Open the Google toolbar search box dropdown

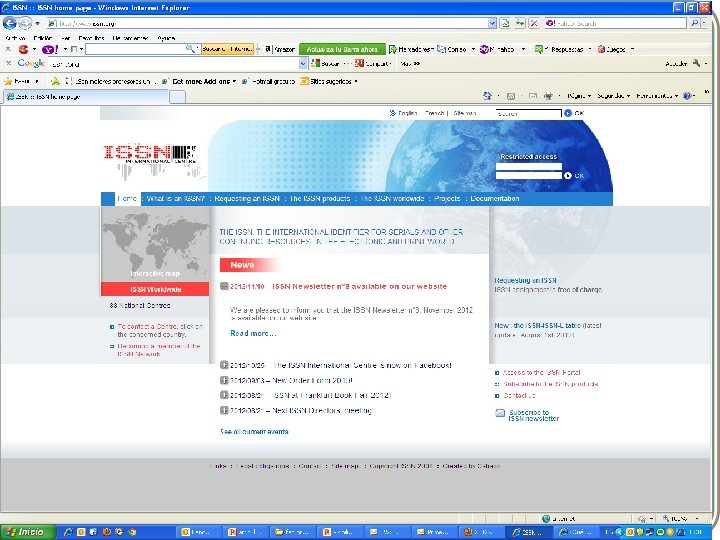(x=303, y=63)
